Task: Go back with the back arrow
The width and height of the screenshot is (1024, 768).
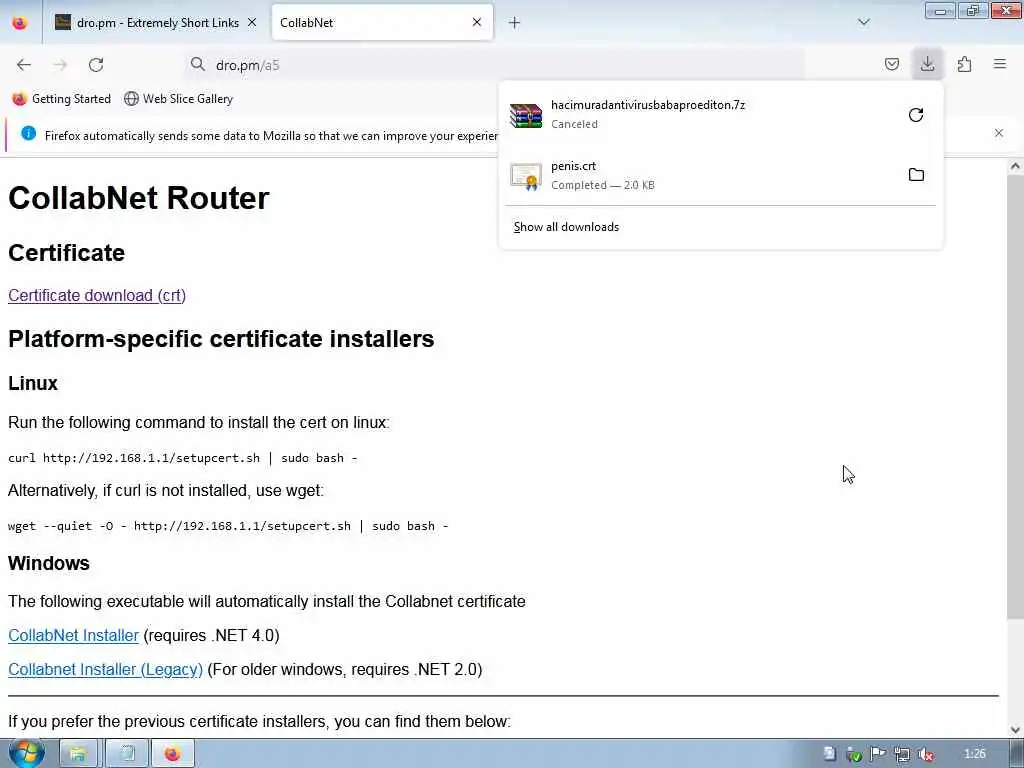Action: [24, 65]
